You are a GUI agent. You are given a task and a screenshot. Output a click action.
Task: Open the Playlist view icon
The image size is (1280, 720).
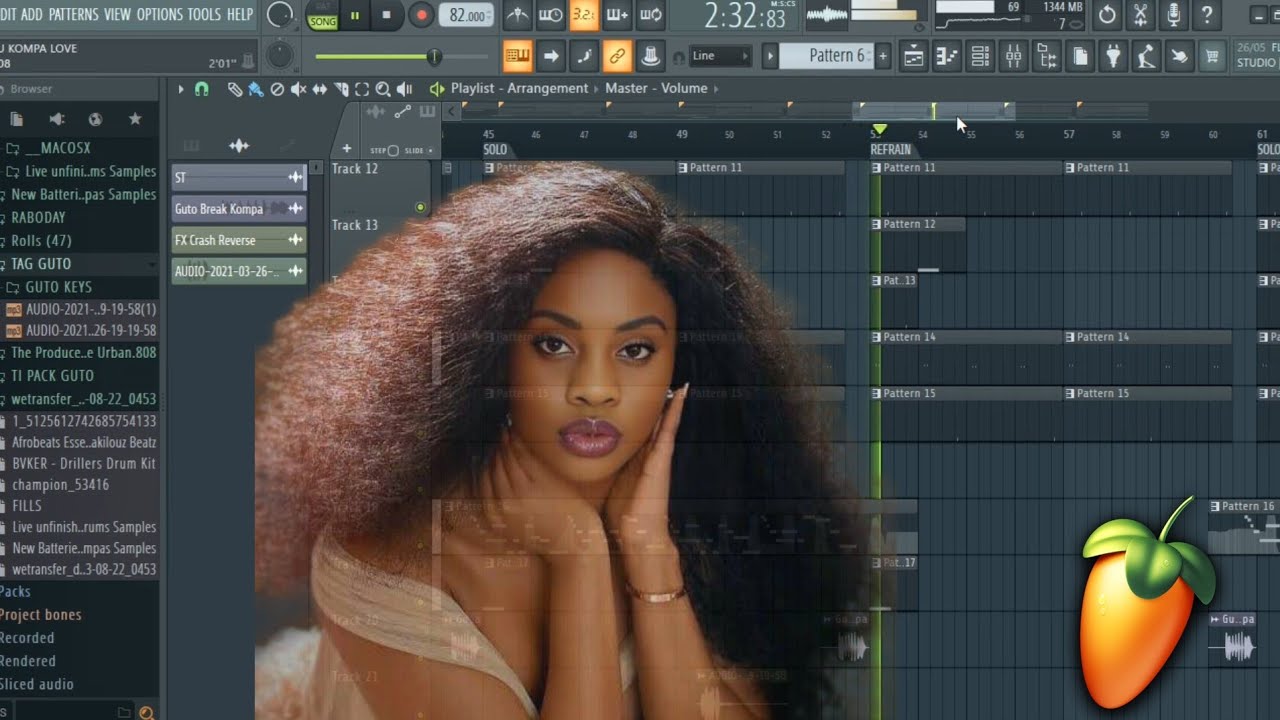913,56
